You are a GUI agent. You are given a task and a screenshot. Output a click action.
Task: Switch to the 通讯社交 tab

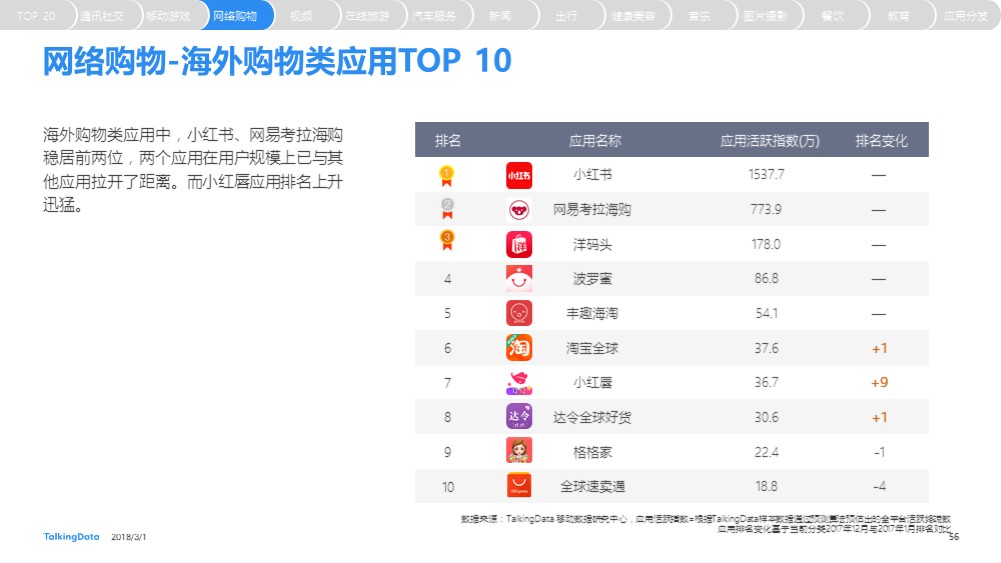pyautogui.click(x=102, y=15)
